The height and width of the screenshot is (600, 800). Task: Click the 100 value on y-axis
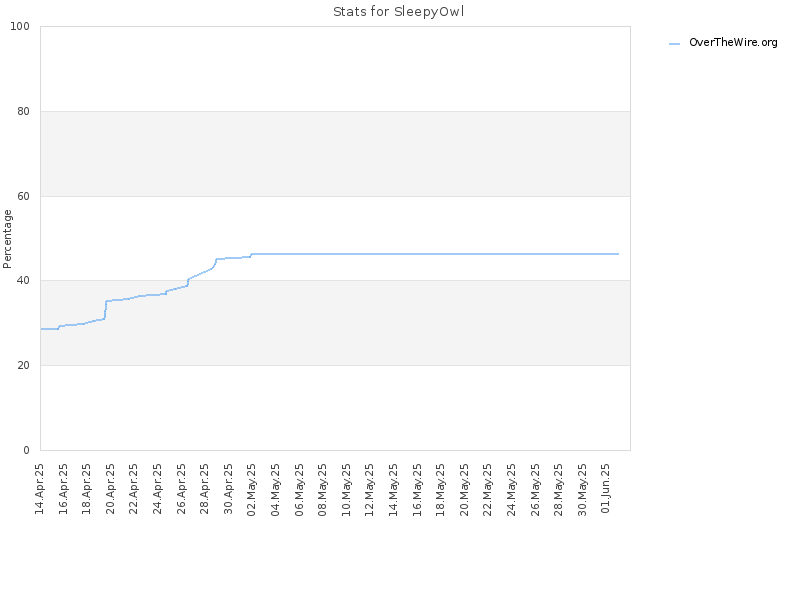[x=20, y=27]
